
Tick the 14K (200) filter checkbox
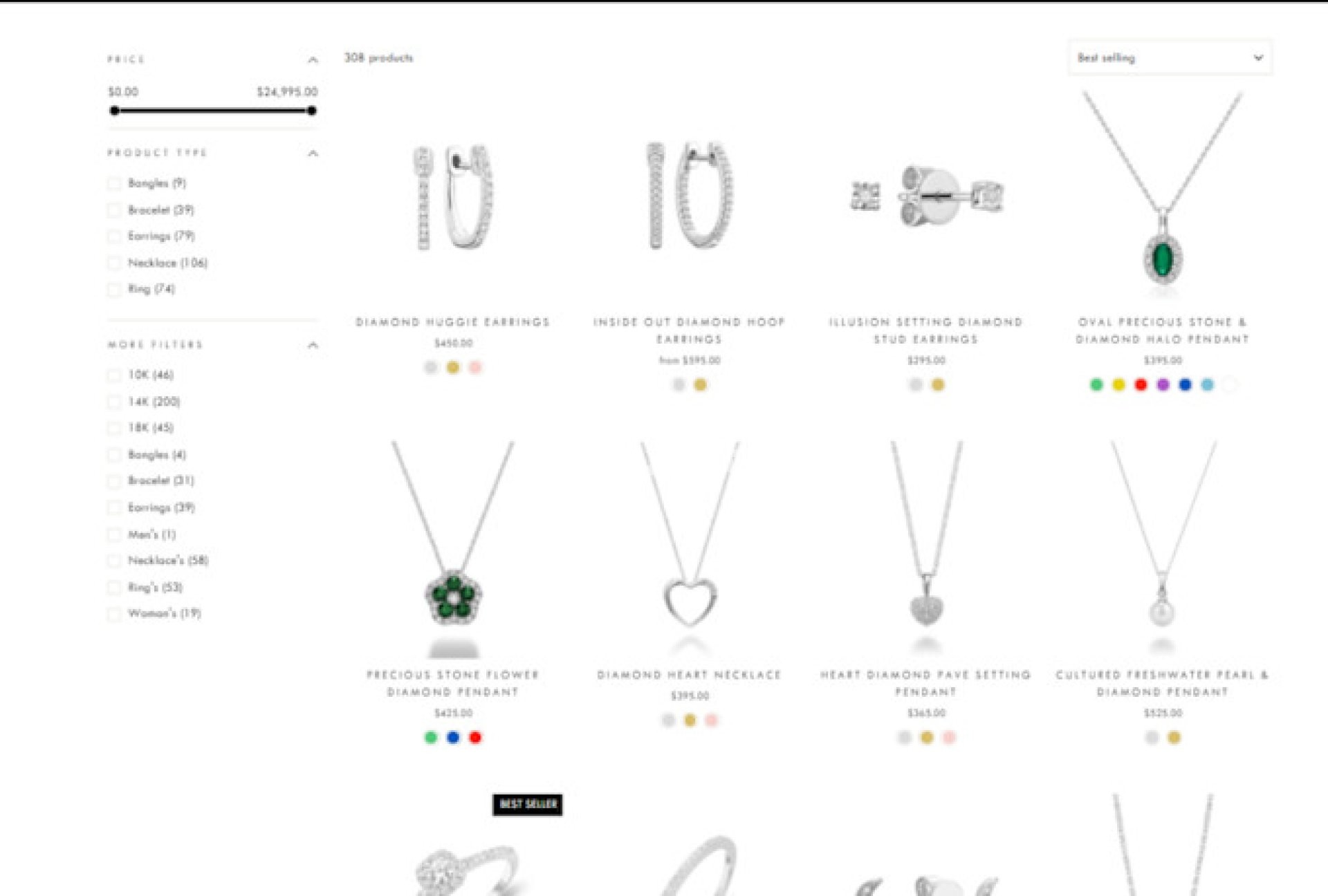[x=115, y=402]
